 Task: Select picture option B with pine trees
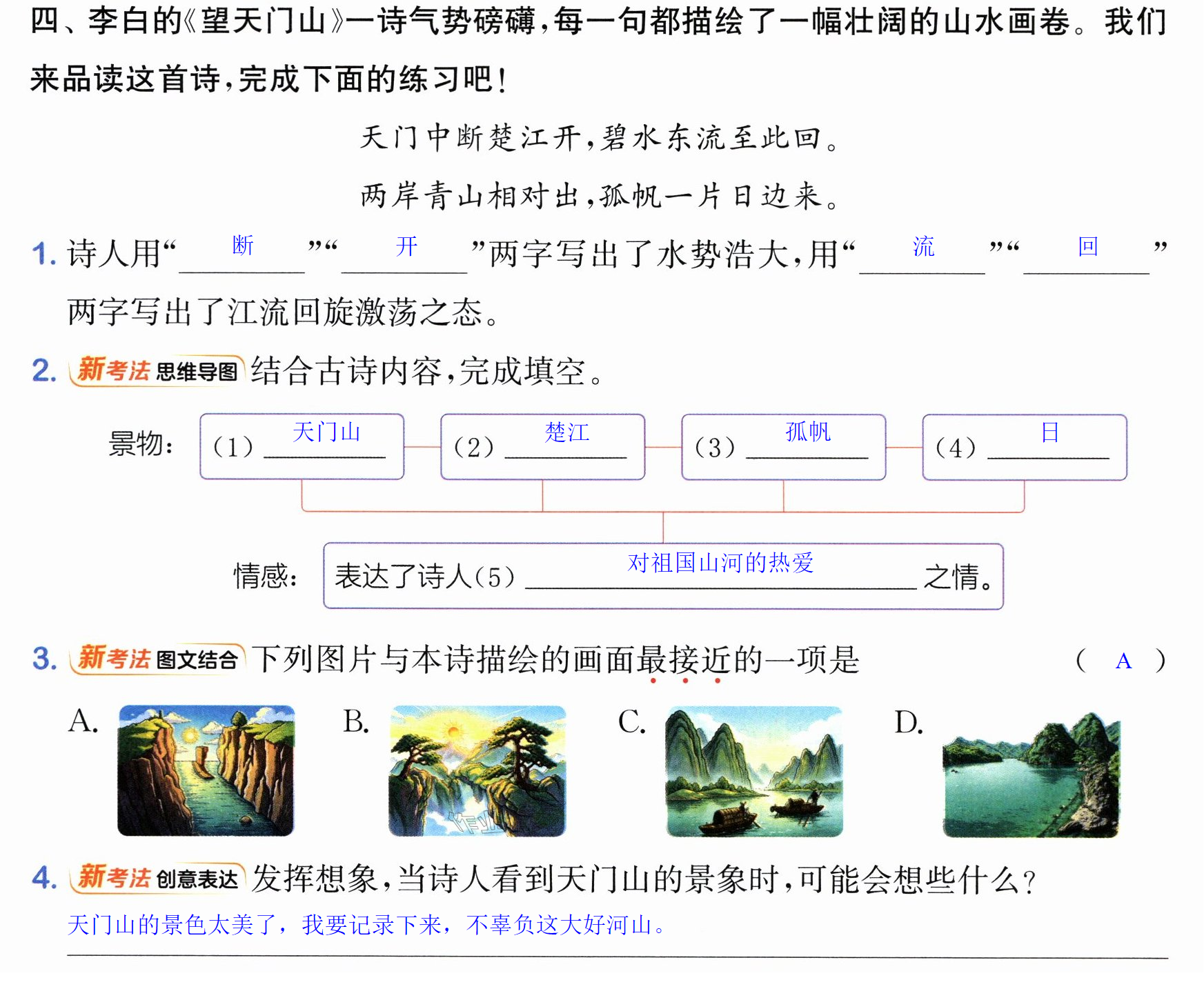pos(477,770)
